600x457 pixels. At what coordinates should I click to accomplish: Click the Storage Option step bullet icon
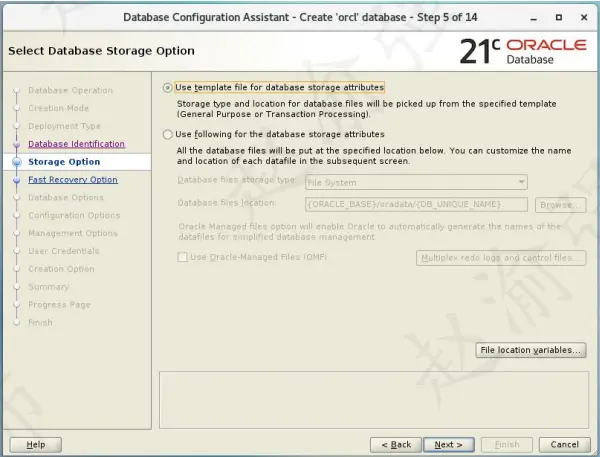pyautogui.click(x=16, y=162)
